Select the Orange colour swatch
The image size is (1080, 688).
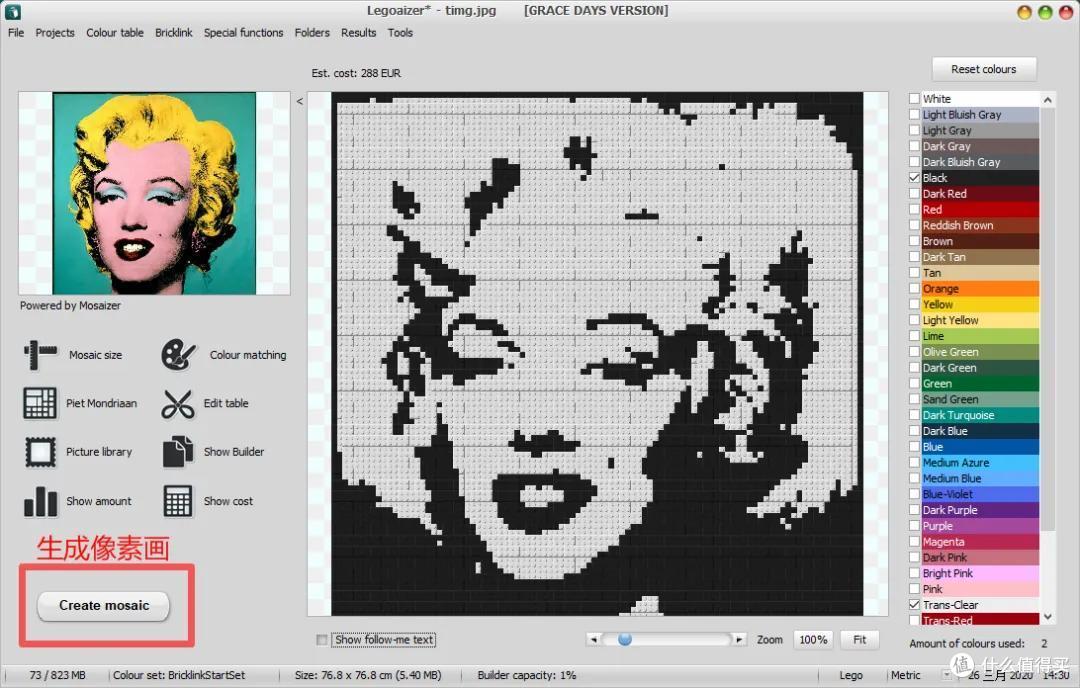(980, 289)
